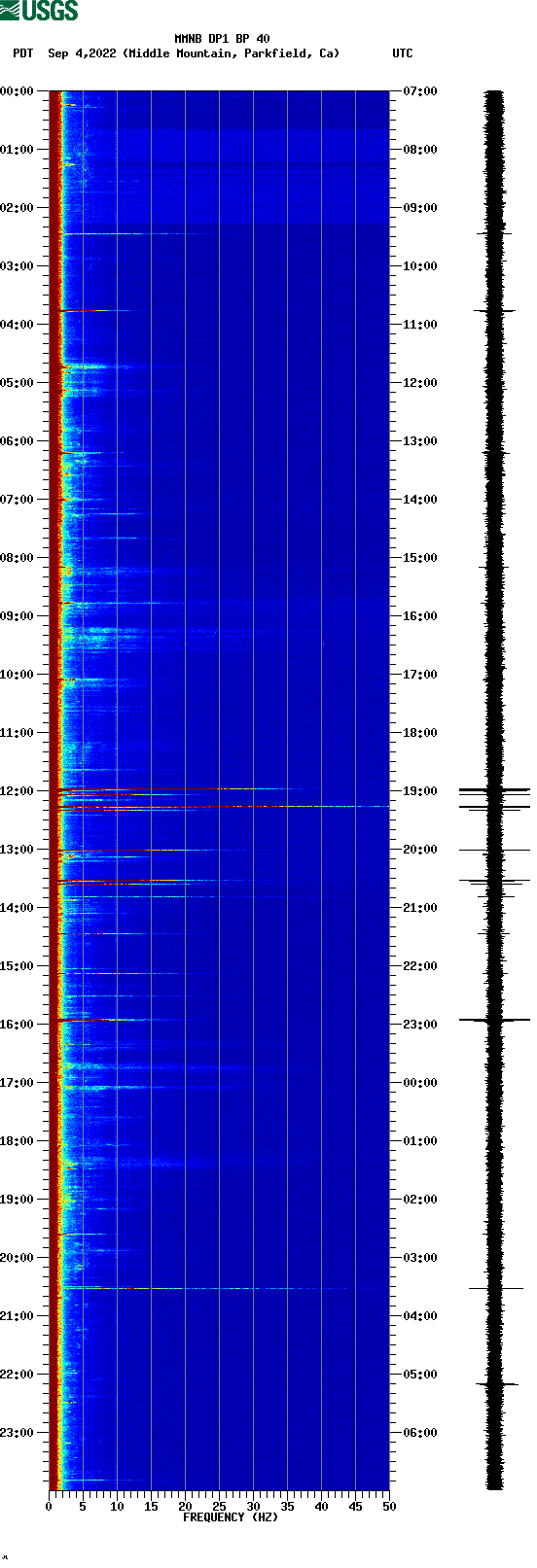Click the frequency axis value 25
The height and width of the screenshot is (1568, 537).
219,1507
